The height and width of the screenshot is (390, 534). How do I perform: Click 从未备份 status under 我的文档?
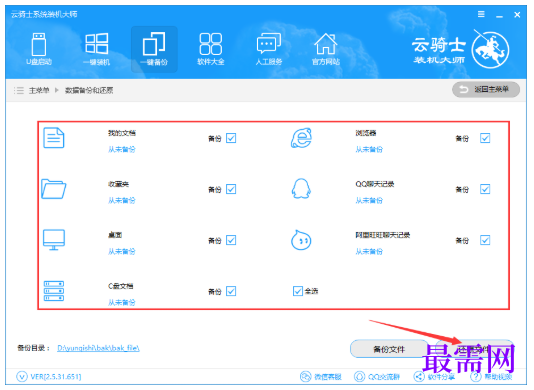pyautogui.click(x=122, y=149)
